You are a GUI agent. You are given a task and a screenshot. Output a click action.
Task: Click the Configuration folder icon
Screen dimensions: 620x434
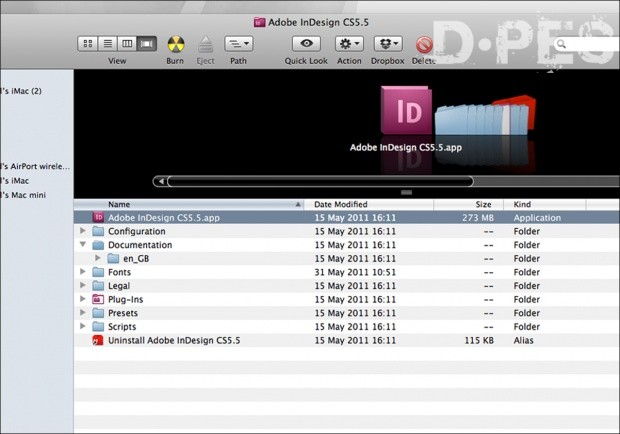tap(98, 231)
